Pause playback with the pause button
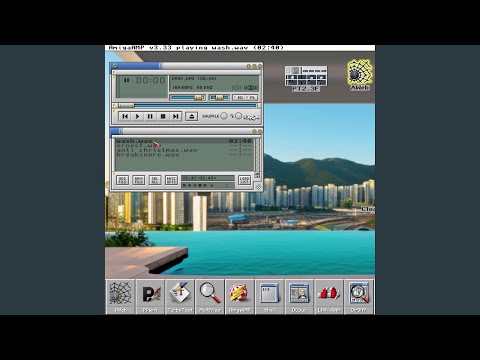Image resolution: width=480 pixels, height=360 pixels. click(150, 116)
